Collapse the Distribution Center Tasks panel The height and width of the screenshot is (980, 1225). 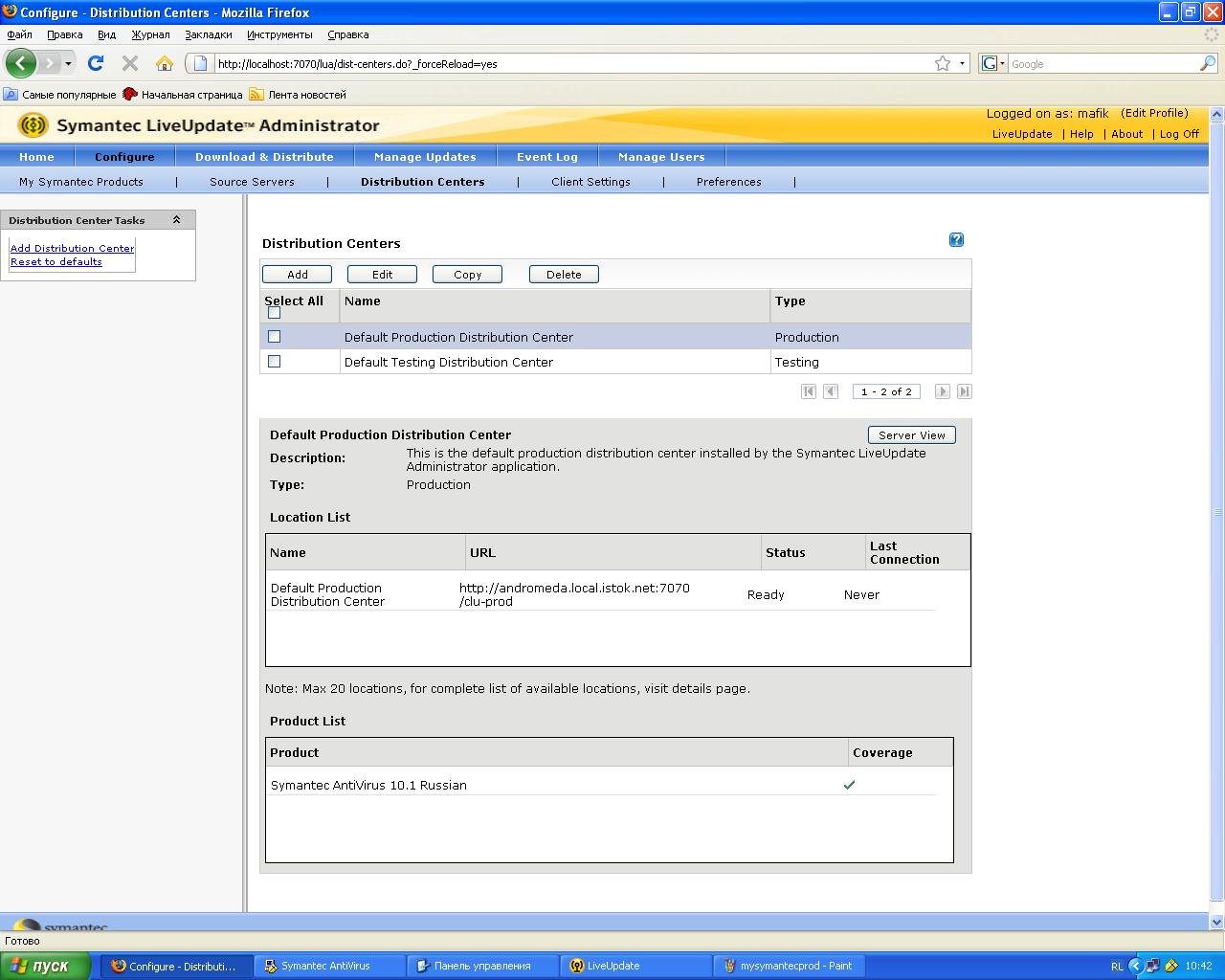pyautogui.click(x=176, y=220)
